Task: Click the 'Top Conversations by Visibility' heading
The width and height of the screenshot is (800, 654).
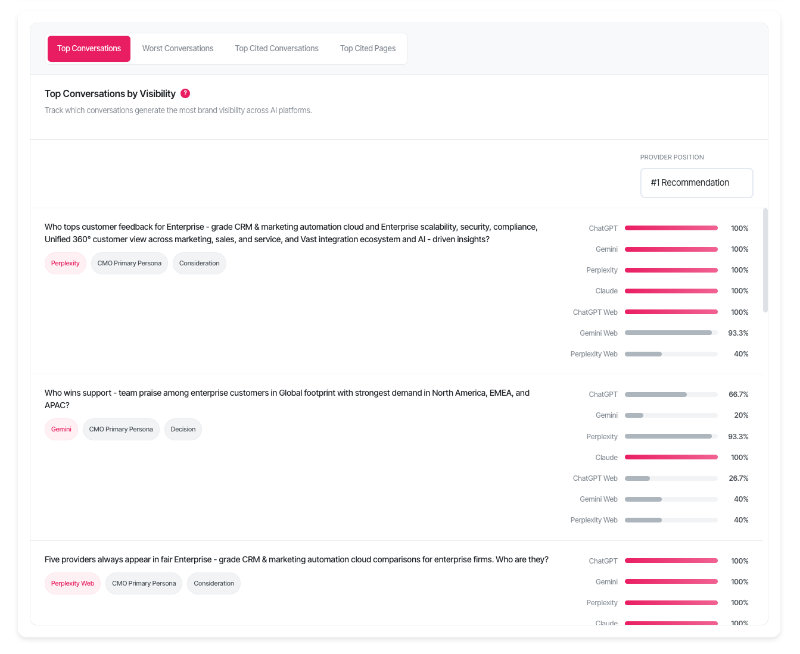Action: pos(110,94)
